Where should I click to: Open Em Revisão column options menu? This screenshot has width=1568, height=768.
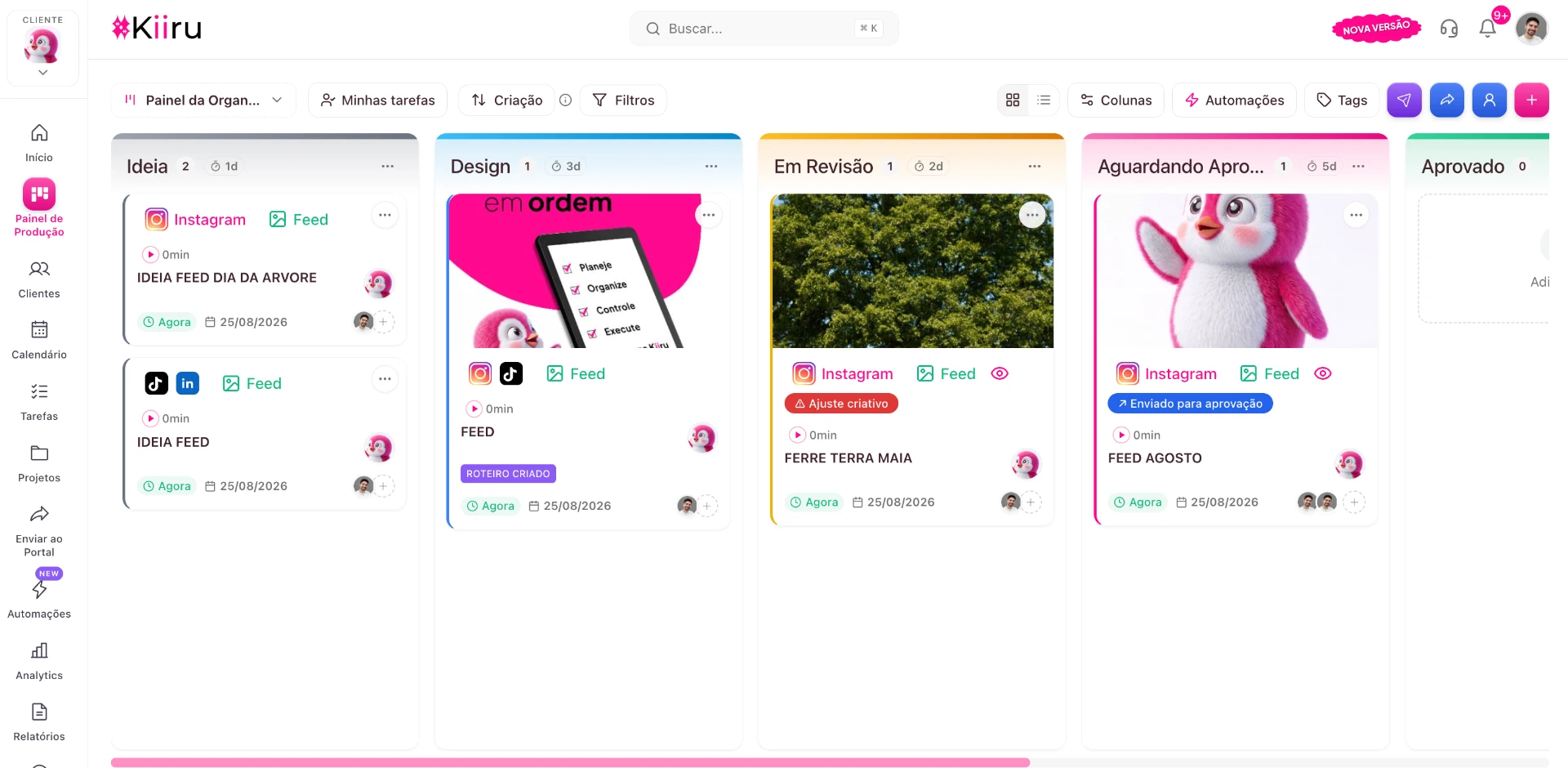[x=1035, y=166]
